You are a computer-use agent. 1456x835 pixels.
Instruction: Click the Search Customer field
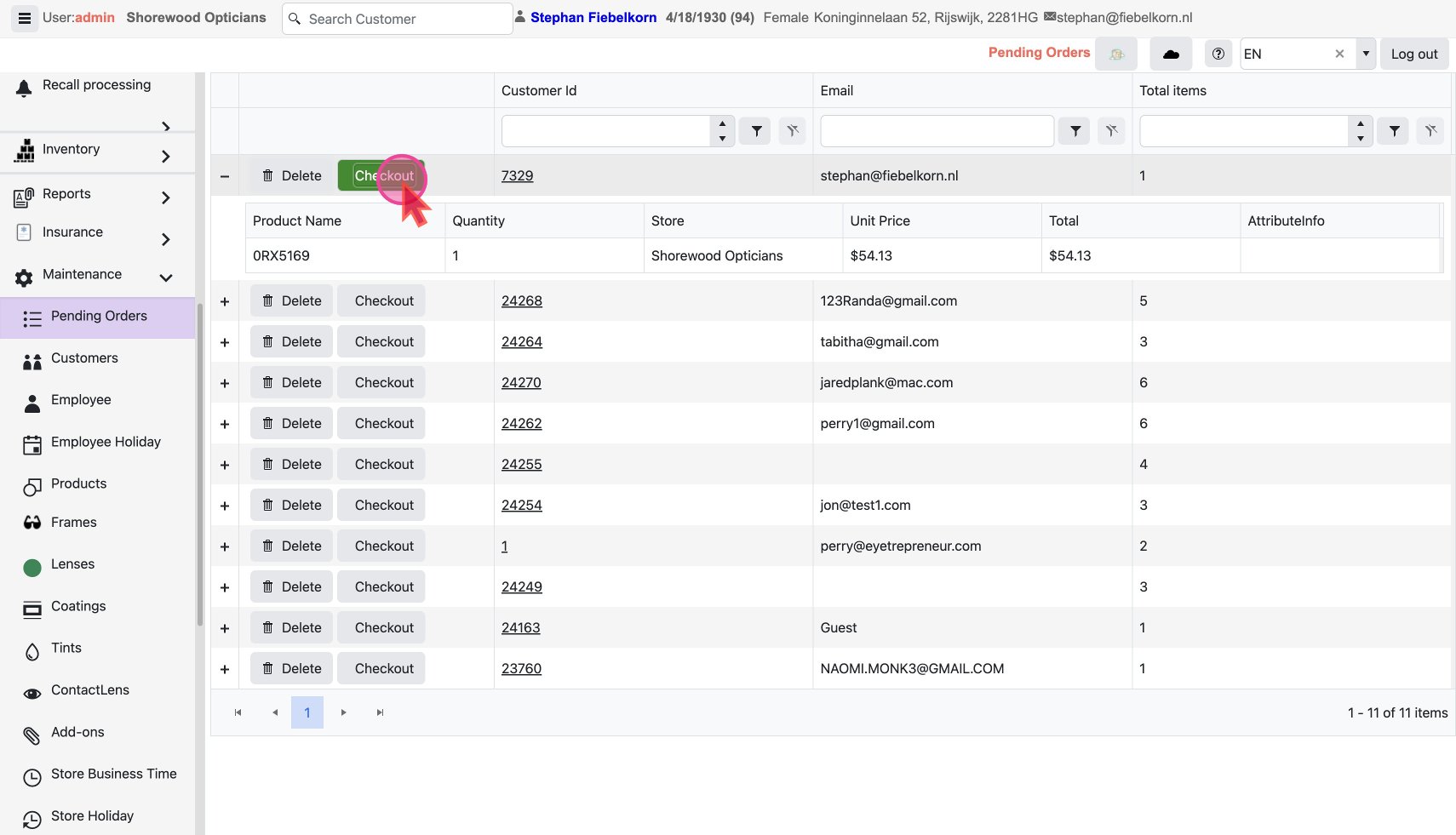pyautogui.click(x=398, y=19)
